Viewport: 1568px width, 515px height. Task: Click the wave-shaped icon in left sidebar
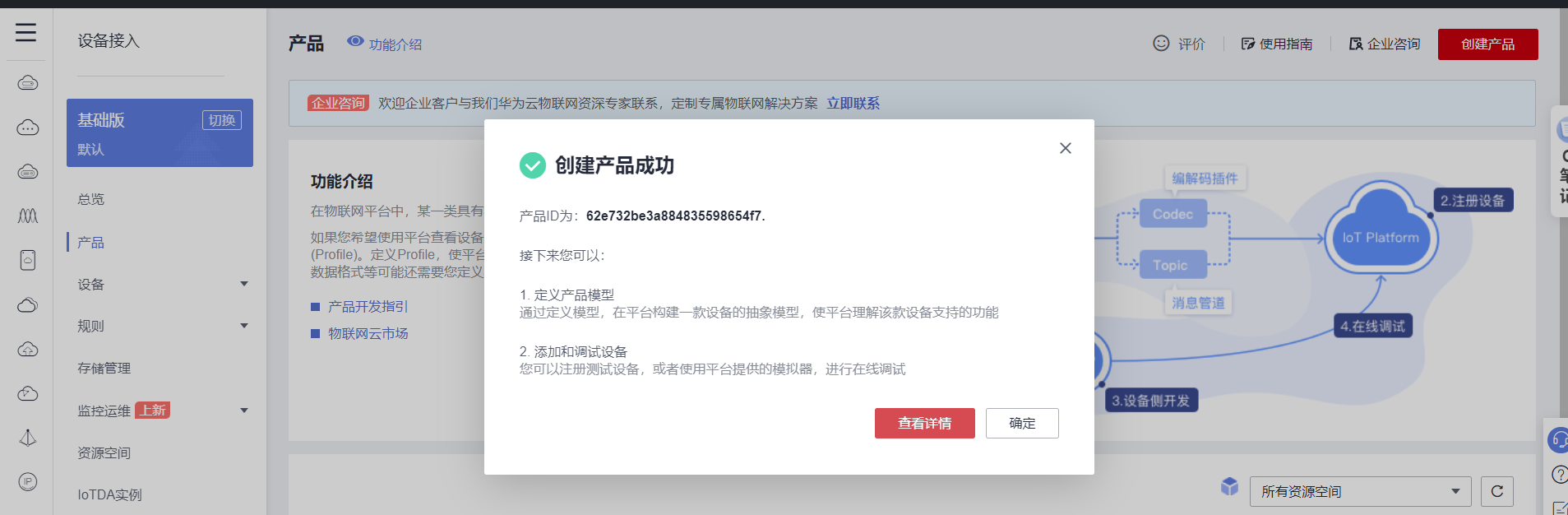click(27, 216)
